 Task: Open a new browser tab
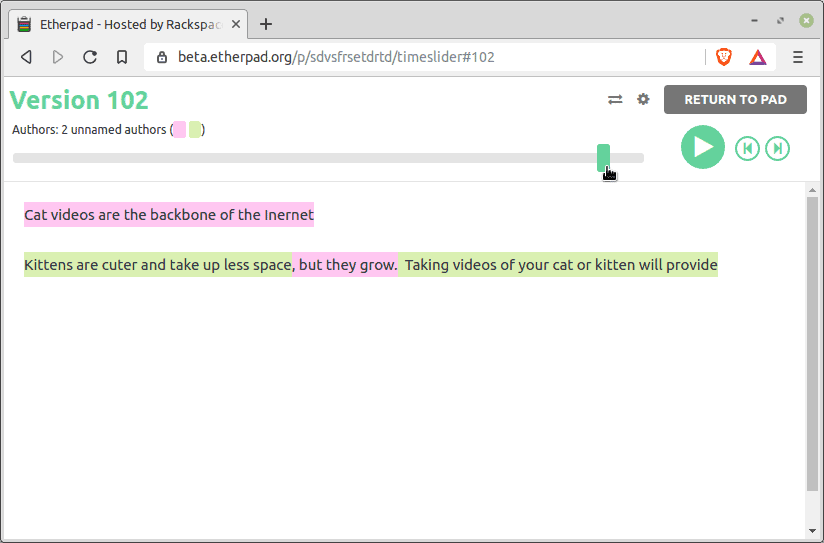pos(266,24)
